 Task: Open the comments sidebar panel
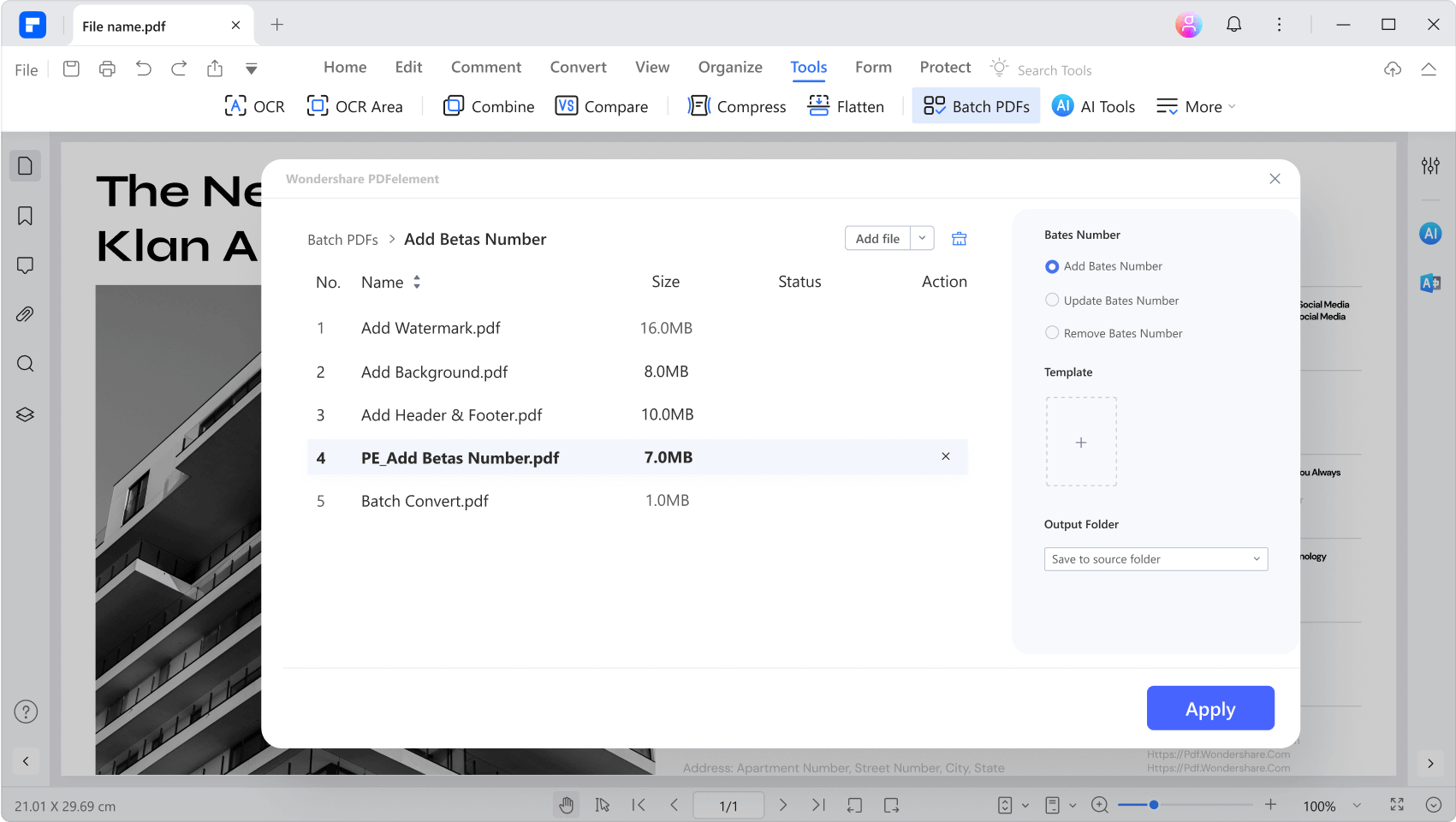[x=25, y=265]
